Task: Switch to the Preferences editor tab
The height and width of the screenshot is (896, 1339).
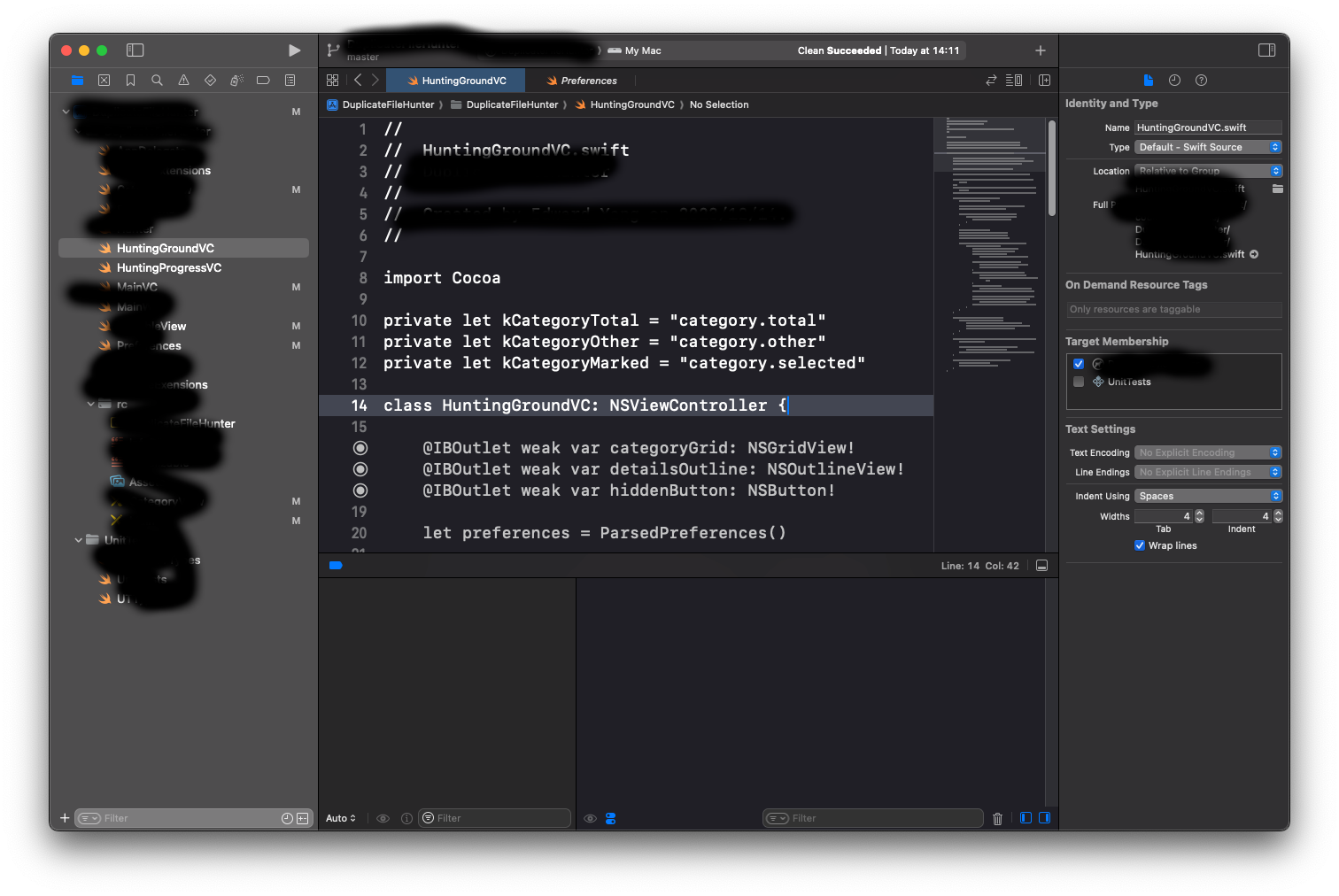Action: click(x=588, y=81)
